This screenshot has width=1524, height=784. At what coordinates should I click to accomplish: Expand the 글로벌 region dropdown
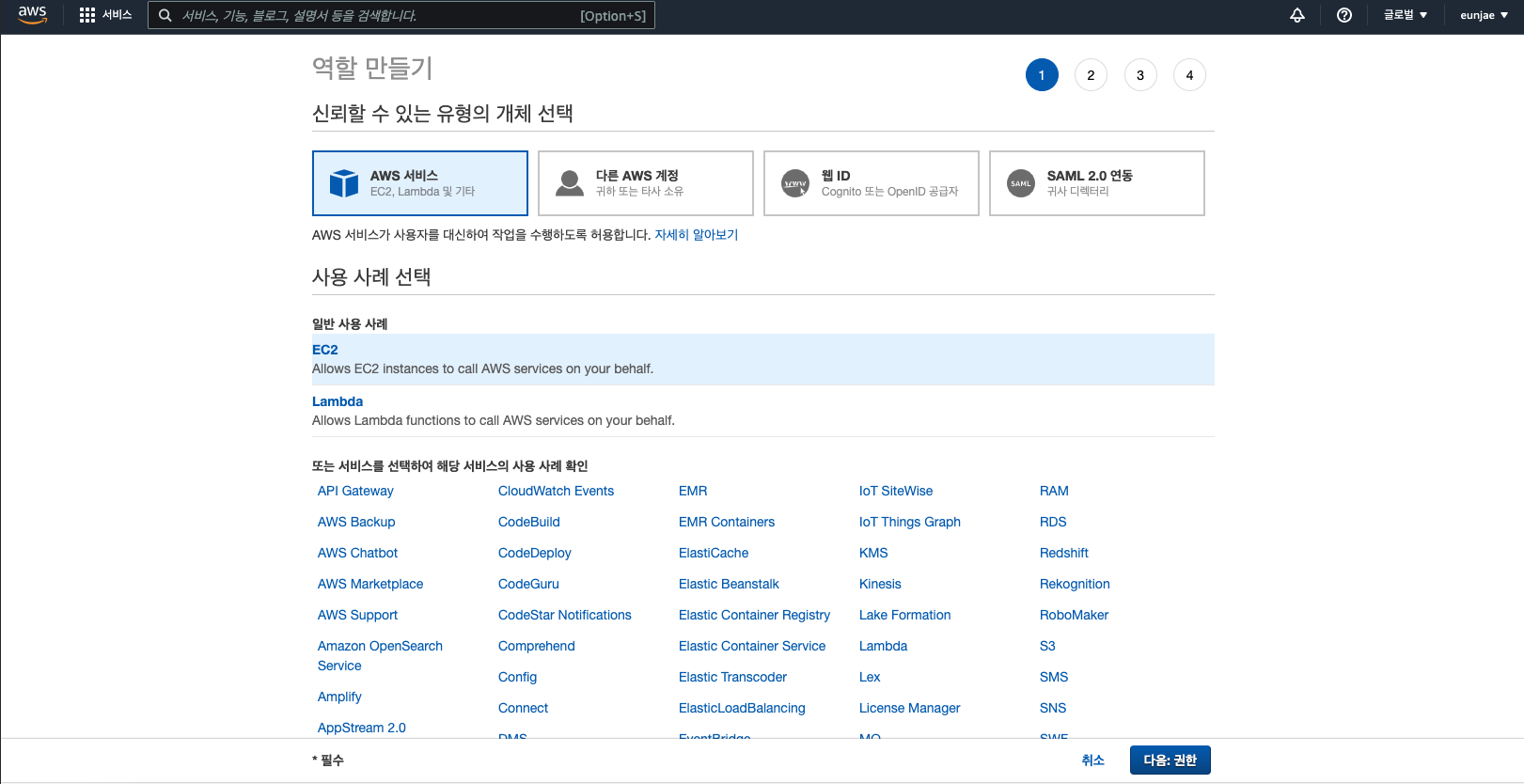(x=1406, y=15)
